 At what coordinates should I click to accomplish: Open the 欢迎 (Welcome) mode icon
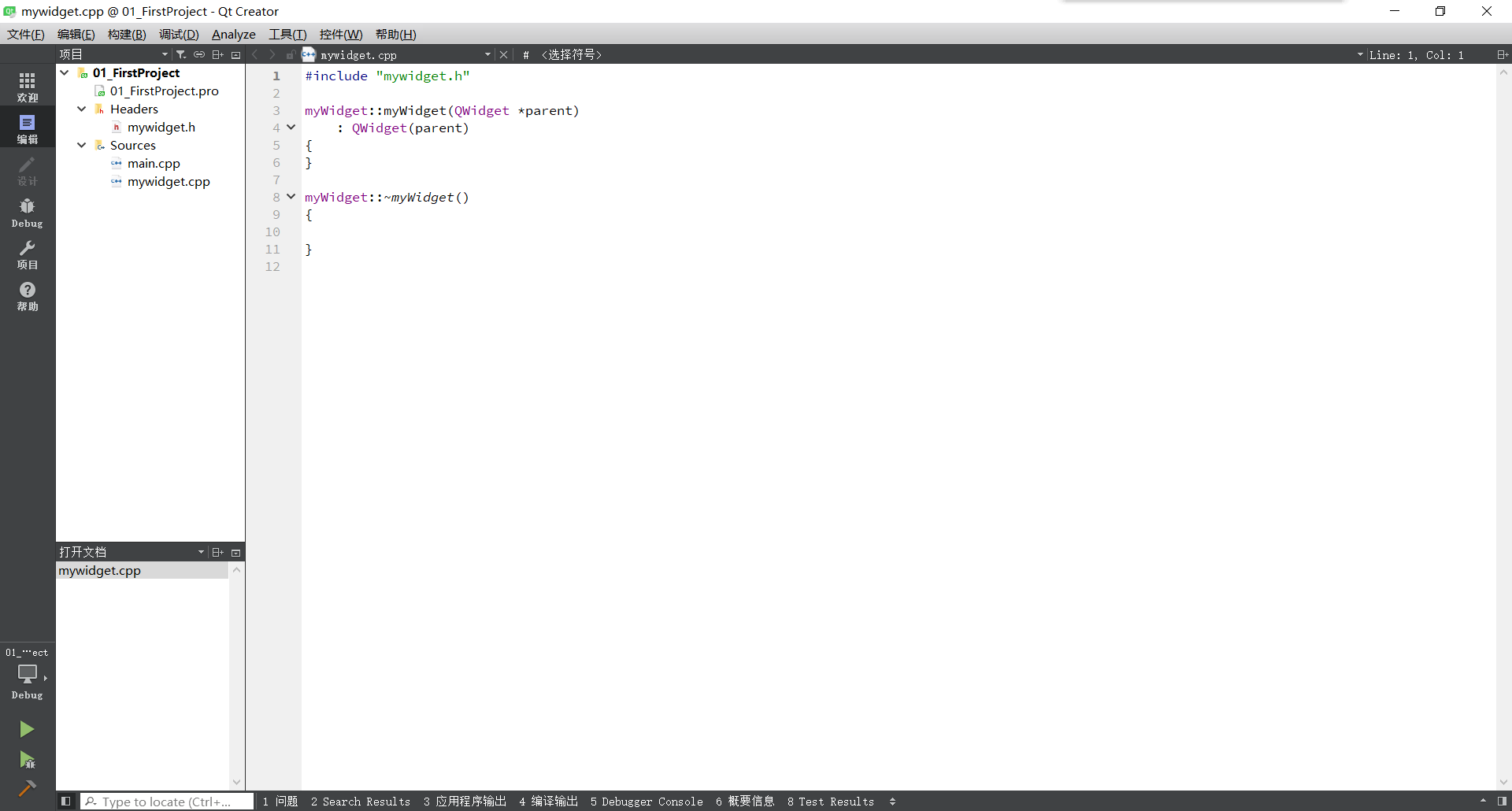pyautogui.click(x=27, y=85)
